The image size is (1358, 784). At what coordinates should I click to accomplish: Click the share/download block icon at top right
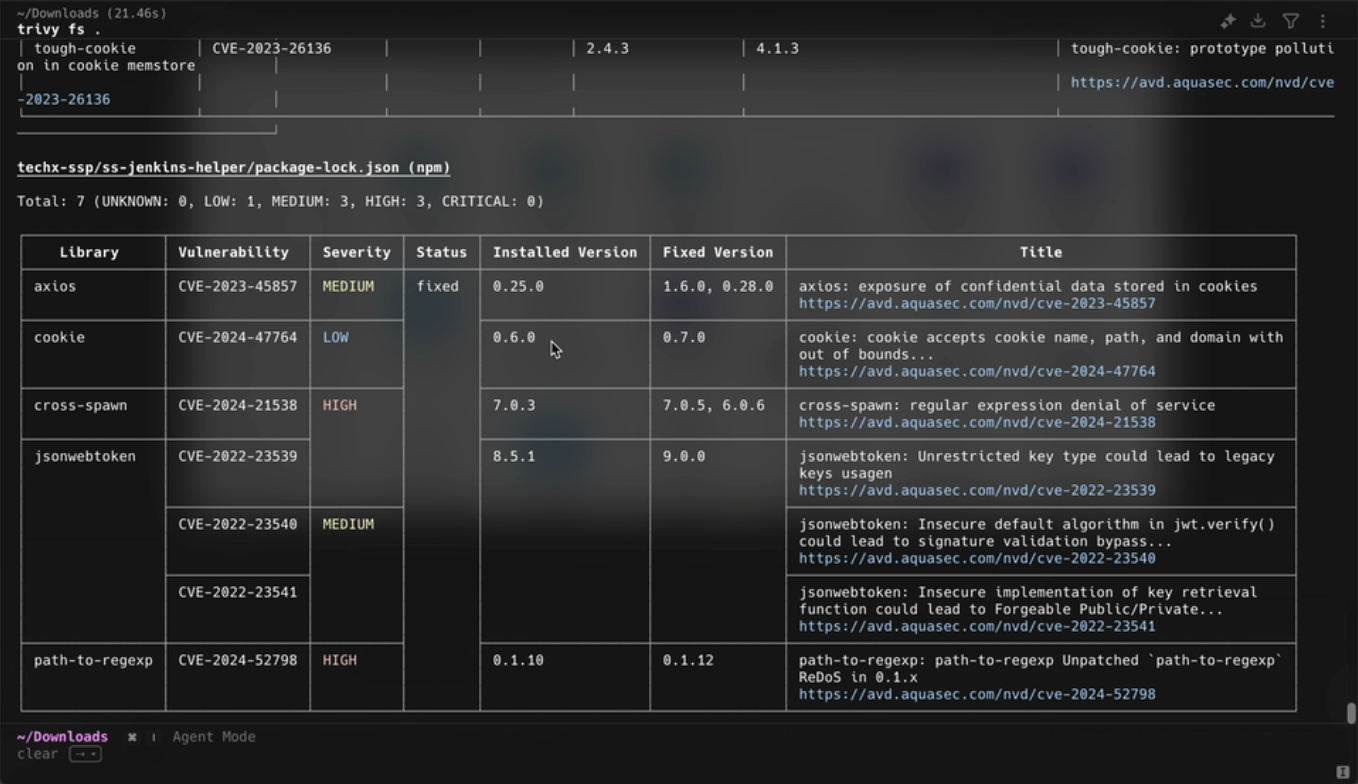(1259, 20)
